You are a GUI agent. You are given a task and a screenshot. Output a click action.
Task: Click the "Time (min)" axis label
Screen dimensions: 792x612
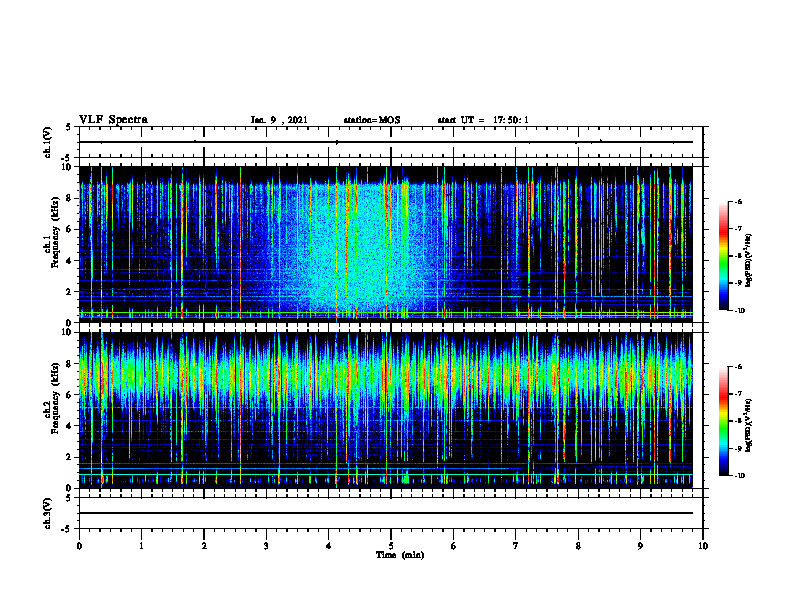pos(400,555)
